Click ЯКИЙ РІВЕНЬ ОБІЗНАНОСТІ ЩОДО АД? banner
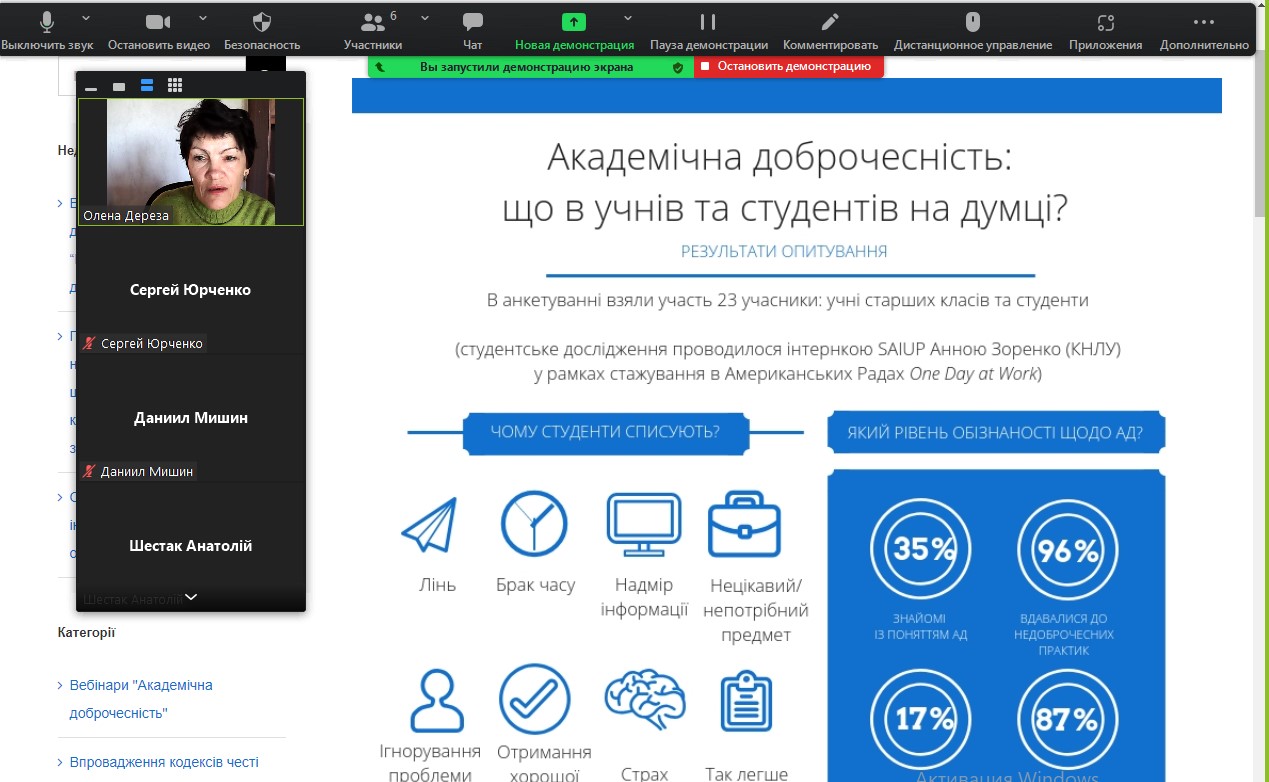This screenshot has width=1269, height=782. [x=995, y=433]
